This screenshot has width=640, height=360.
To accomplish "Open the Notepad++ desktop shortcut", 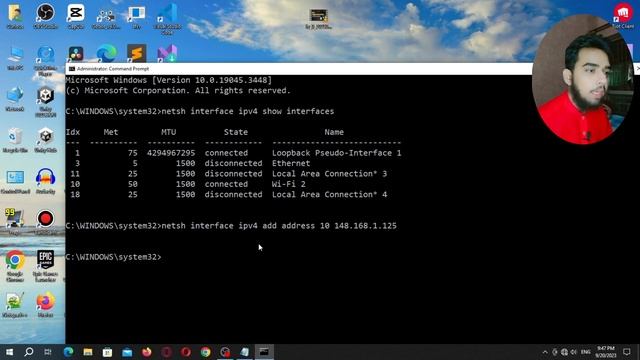I will point(15,305).
